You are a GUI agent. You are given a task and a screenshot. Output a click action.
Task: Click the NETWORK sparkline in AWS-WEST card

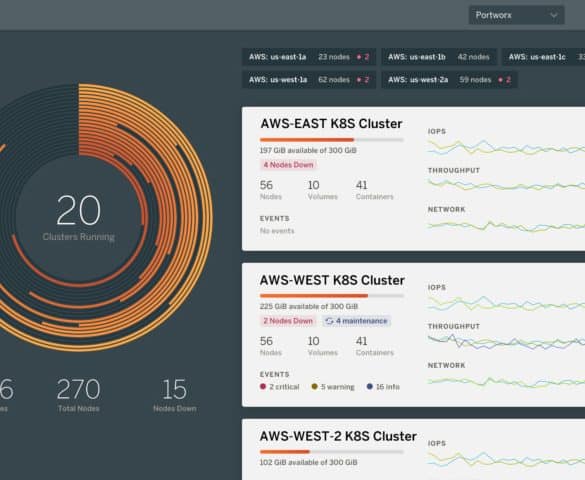506,382
